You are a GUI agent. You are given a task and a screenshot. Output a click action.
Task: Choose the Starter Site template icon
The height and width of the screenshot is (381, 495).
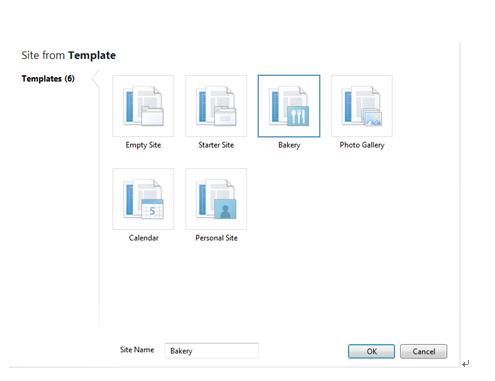[x=216, y=106]
